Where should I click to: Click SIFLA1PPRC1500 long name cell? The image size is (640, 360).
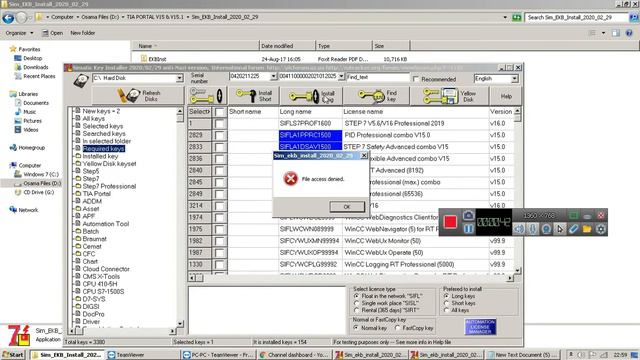pyautogui.click(x=310, y=135)
